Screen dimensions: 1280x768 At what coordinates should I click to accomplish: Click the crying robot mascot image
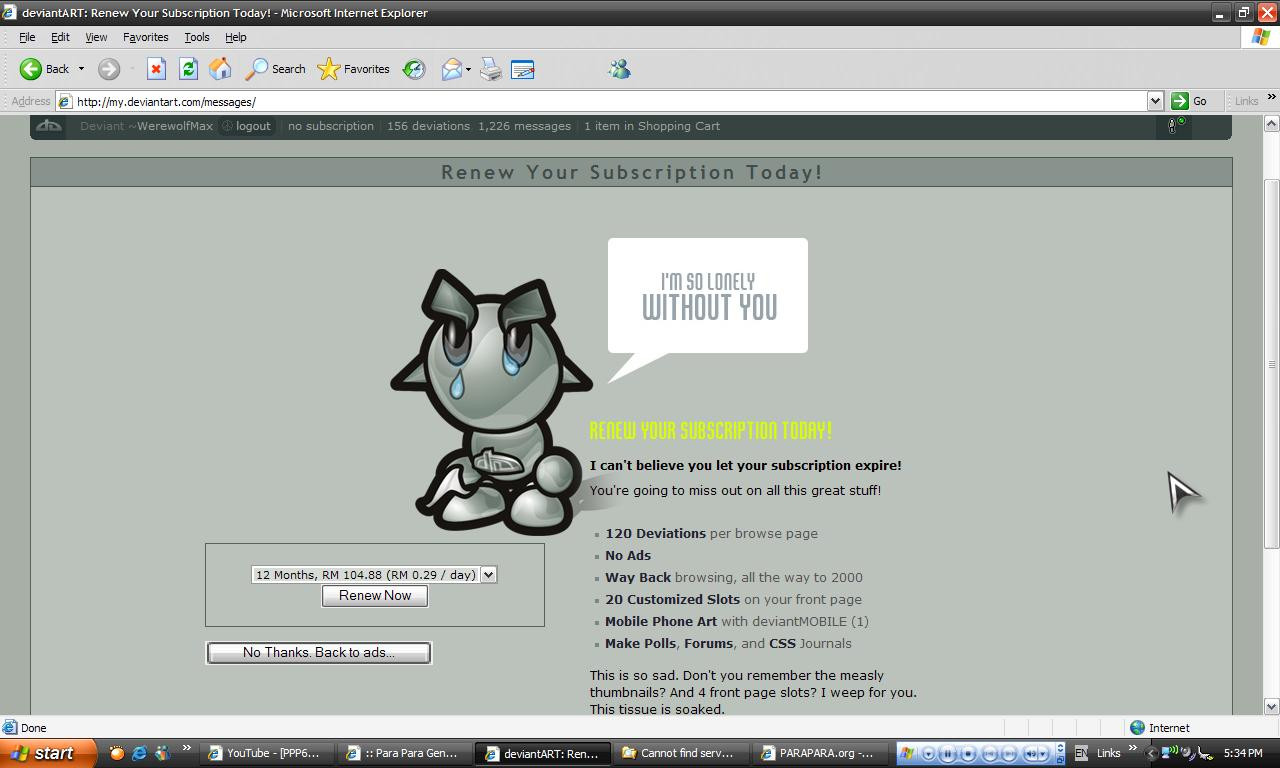491,400
